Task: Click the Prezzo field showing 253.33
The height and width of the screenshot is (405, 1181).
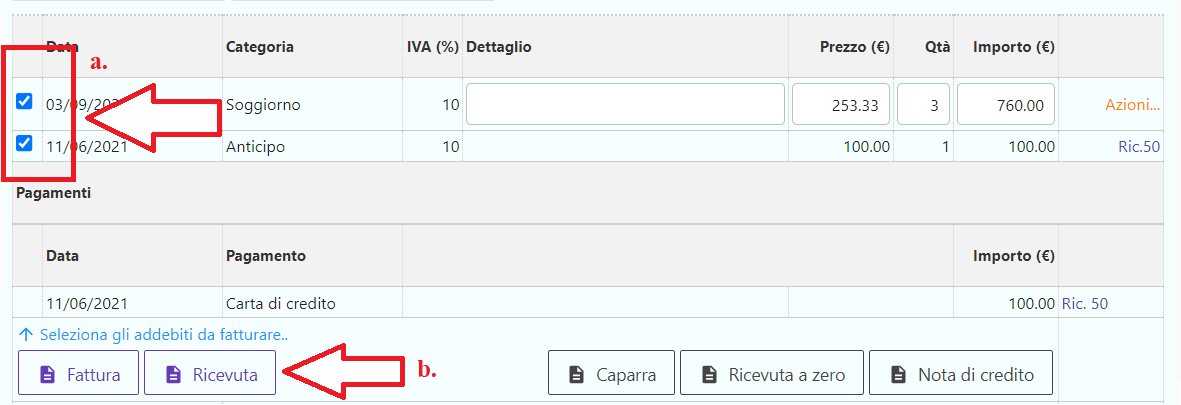Action: pos(841,104)
